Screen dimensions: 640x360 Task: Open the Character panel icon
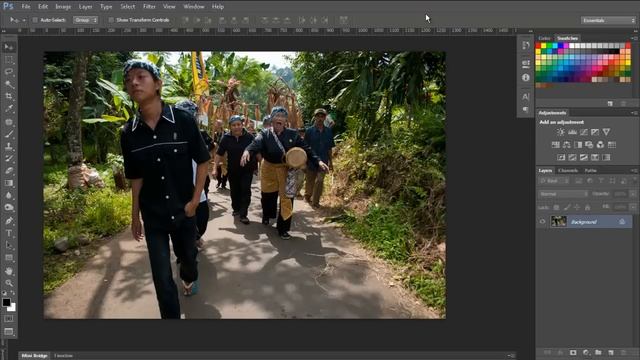click(x=526, y=97)
